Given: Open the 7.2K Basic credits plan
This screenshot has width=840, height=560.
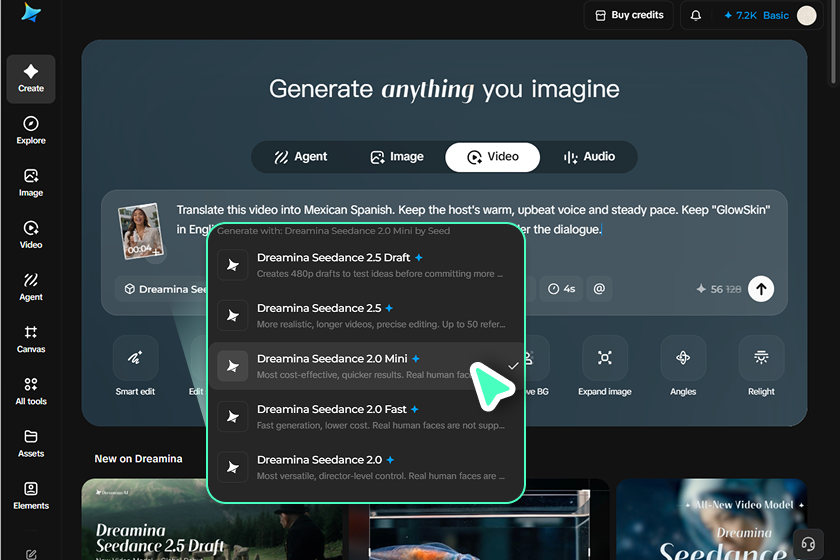Looking at the screenshot, I should [x=756, y=16].
